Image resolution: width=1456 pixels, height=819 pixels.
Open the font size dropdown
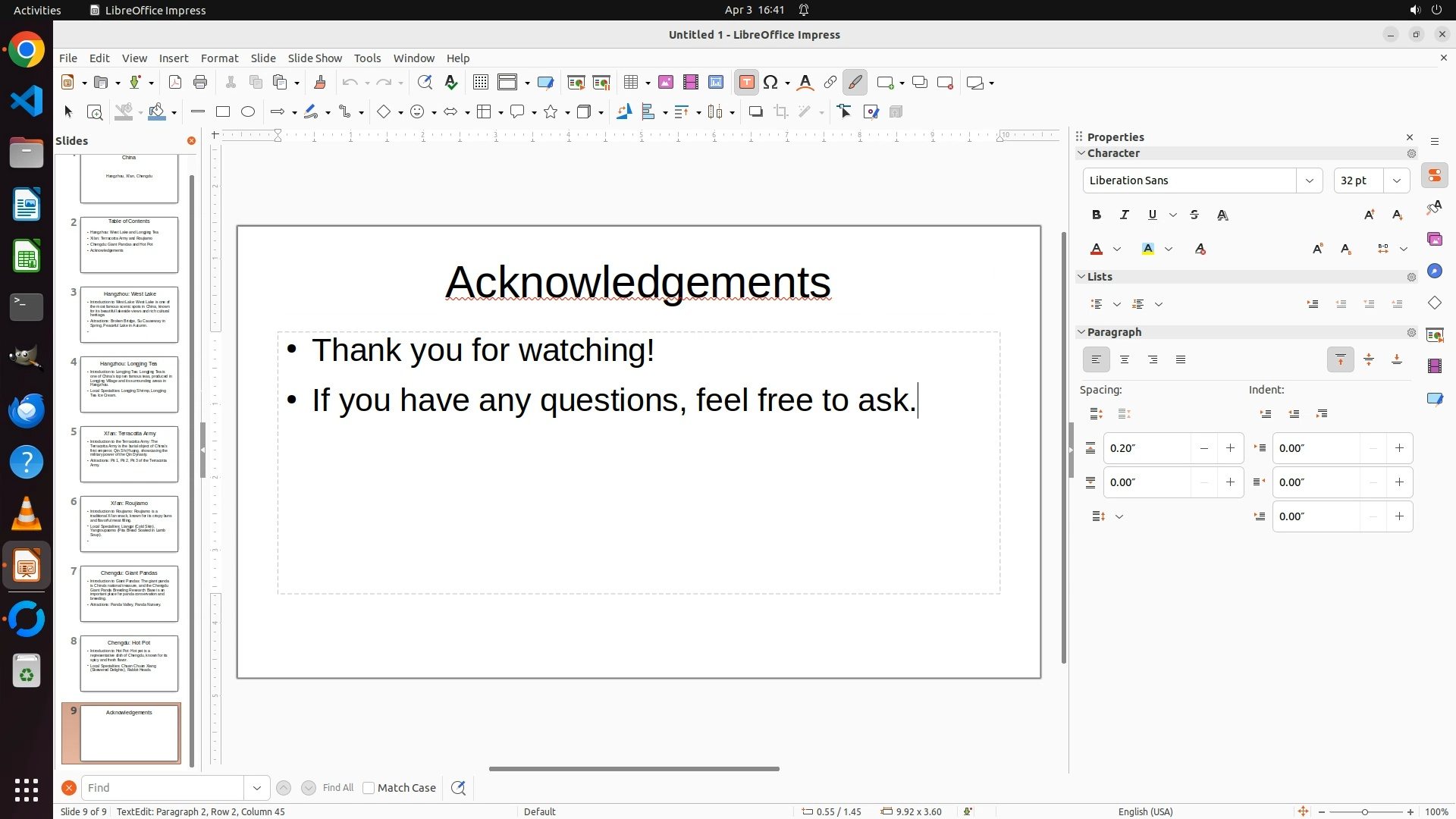pyautogui.click(x=1396, y=180)
